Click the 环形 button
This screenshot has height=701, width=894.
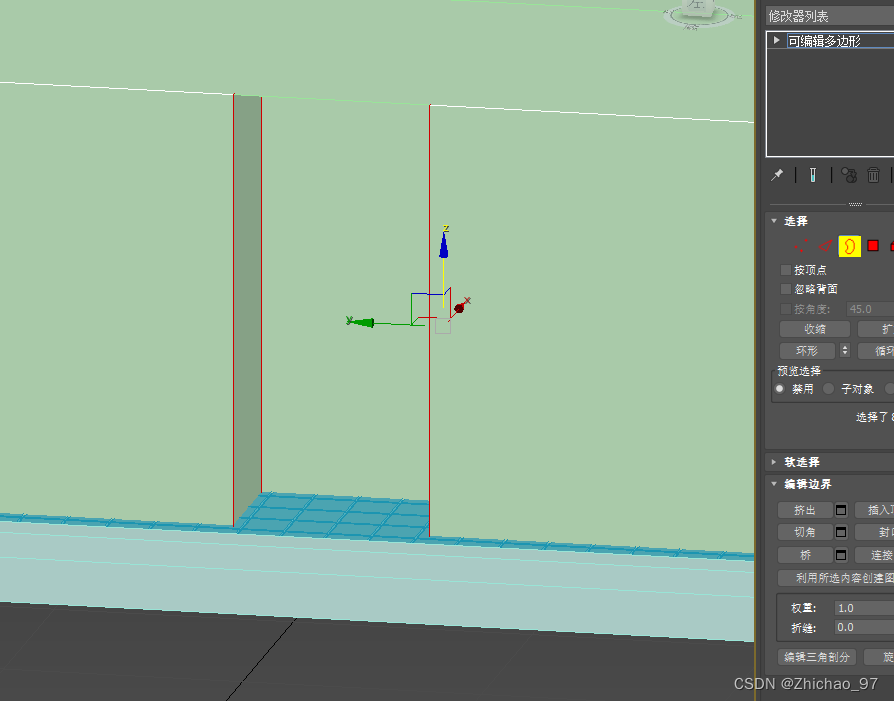pos(807,350)
